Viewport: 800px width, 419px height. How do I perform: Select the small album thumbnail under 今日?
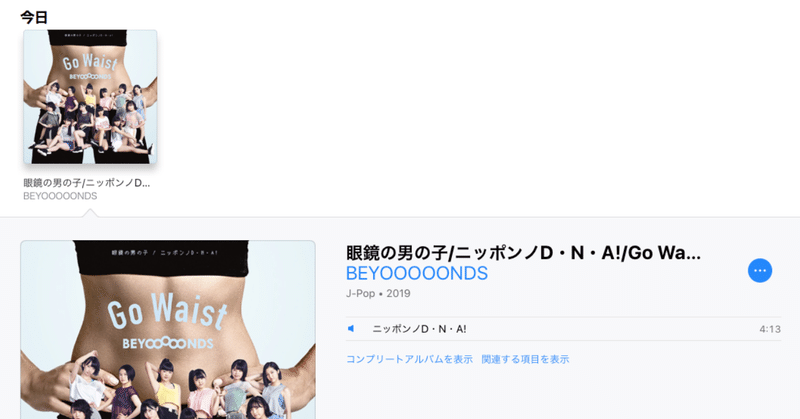click(x=90, y=96)
